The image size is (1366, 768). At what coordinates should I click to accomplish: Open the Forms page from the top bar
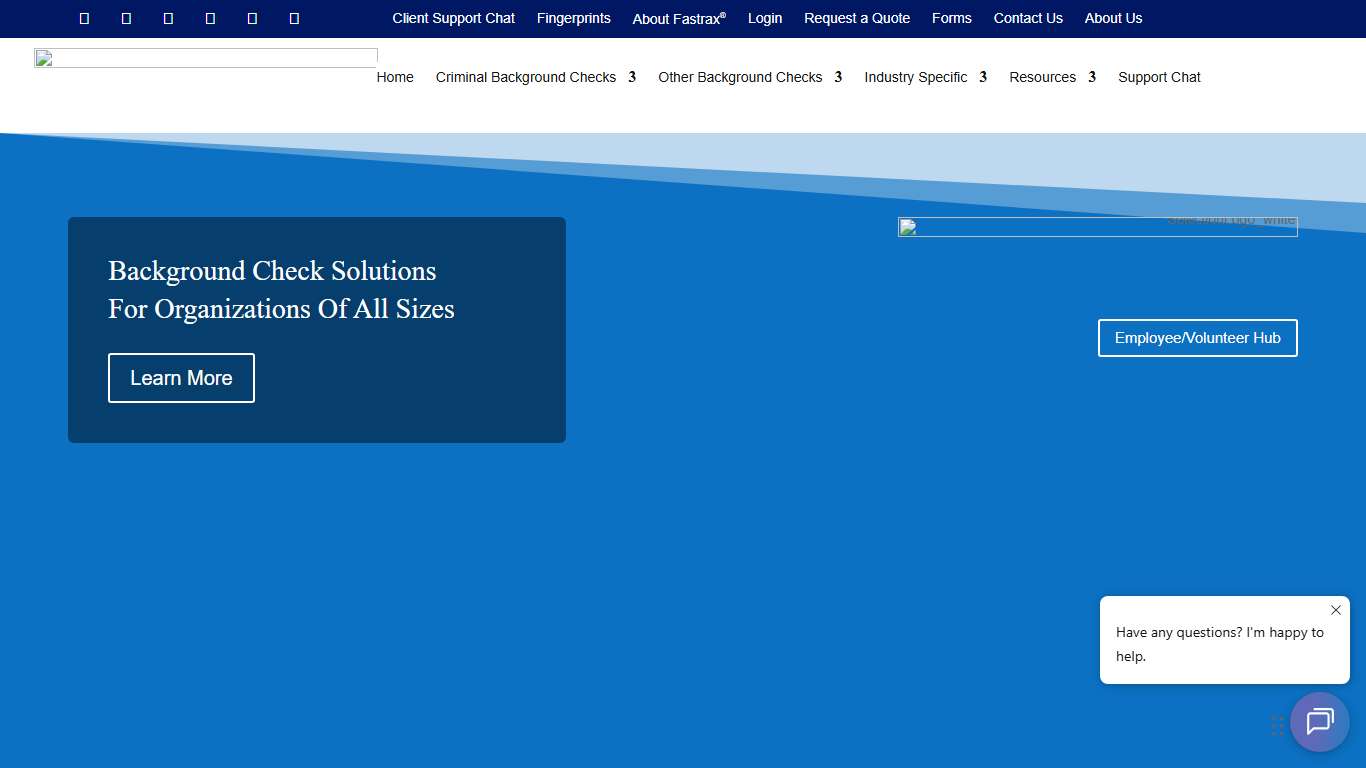click(951, 18)
